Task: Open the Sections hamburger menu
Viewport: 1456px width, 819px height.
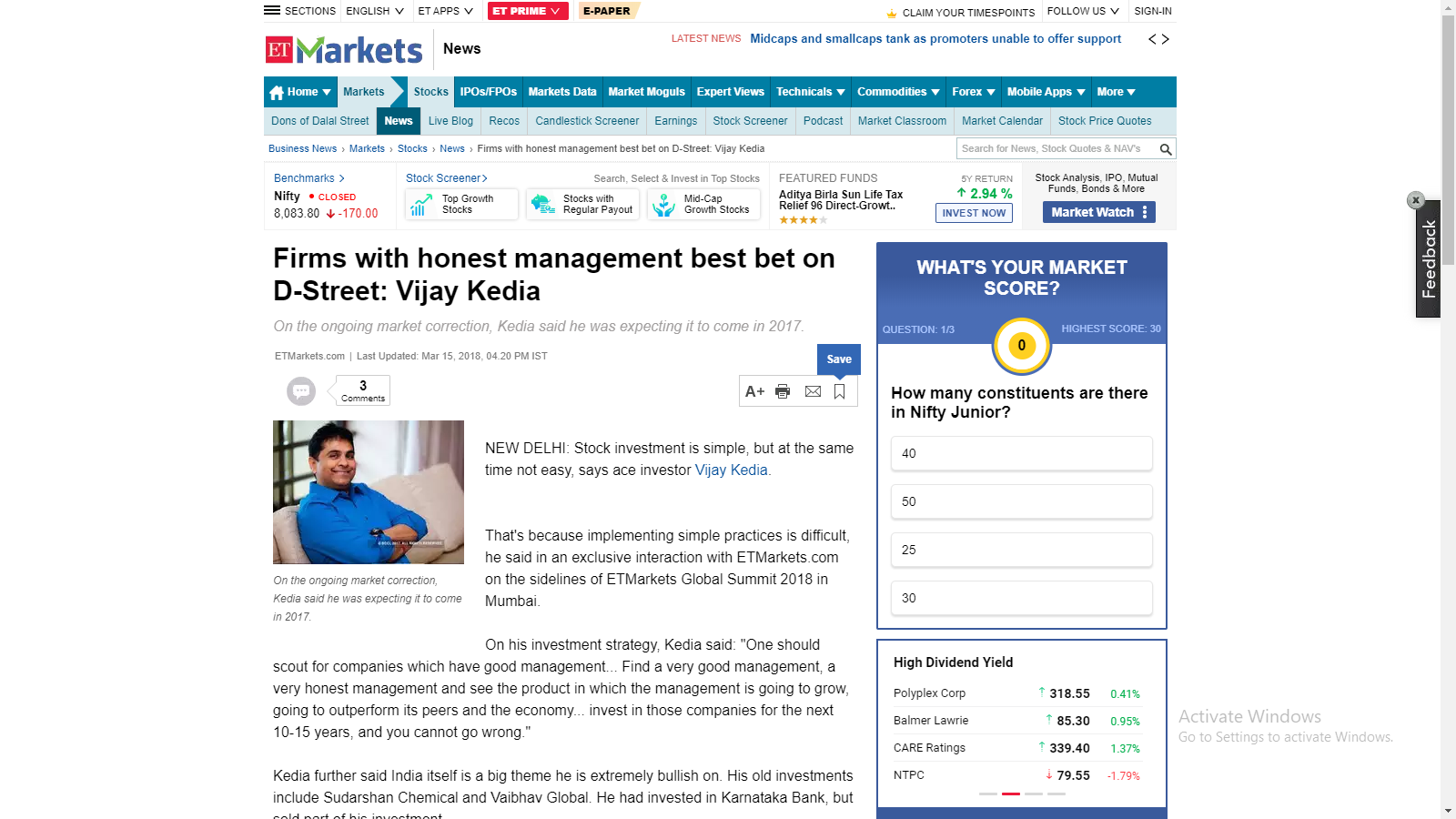Action: (x=299, y=11)
